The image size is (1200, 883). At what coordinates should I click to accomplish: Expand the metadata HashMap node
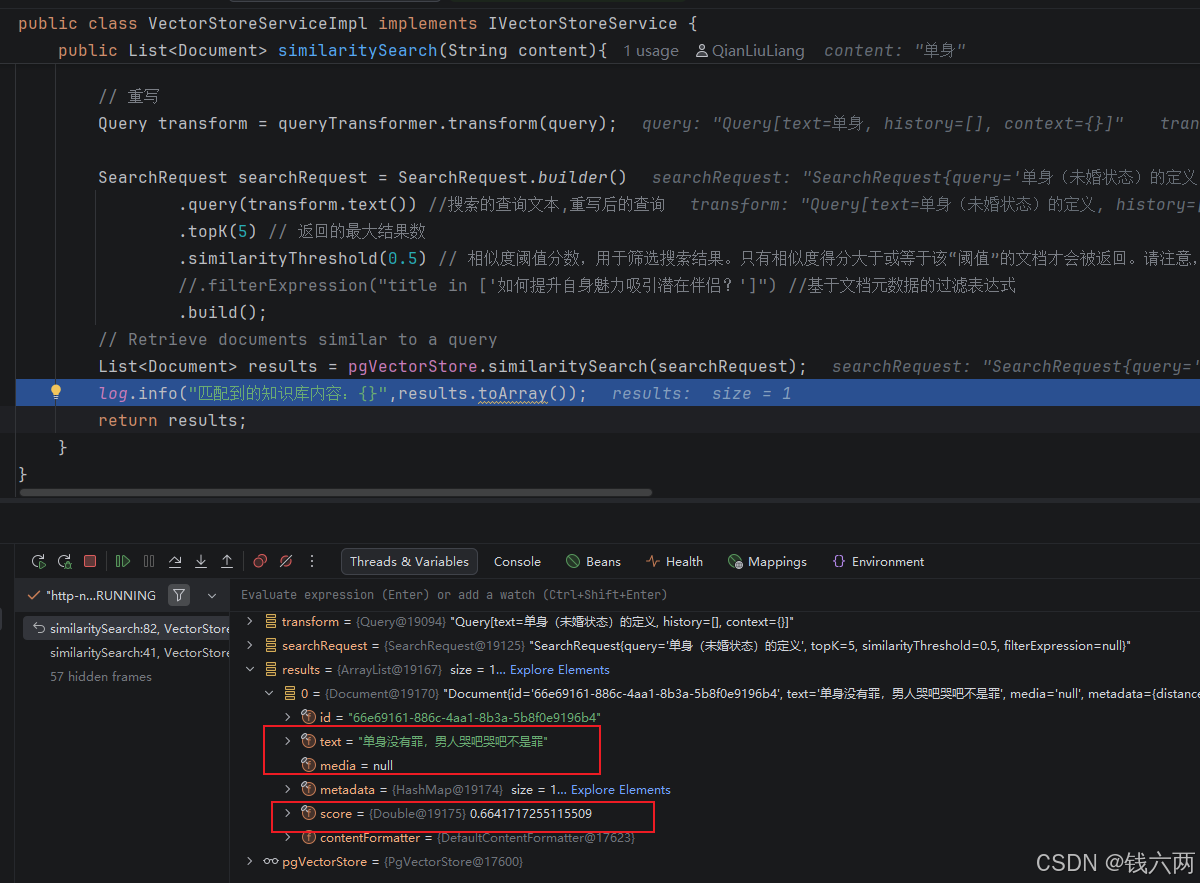pos(288,789)
